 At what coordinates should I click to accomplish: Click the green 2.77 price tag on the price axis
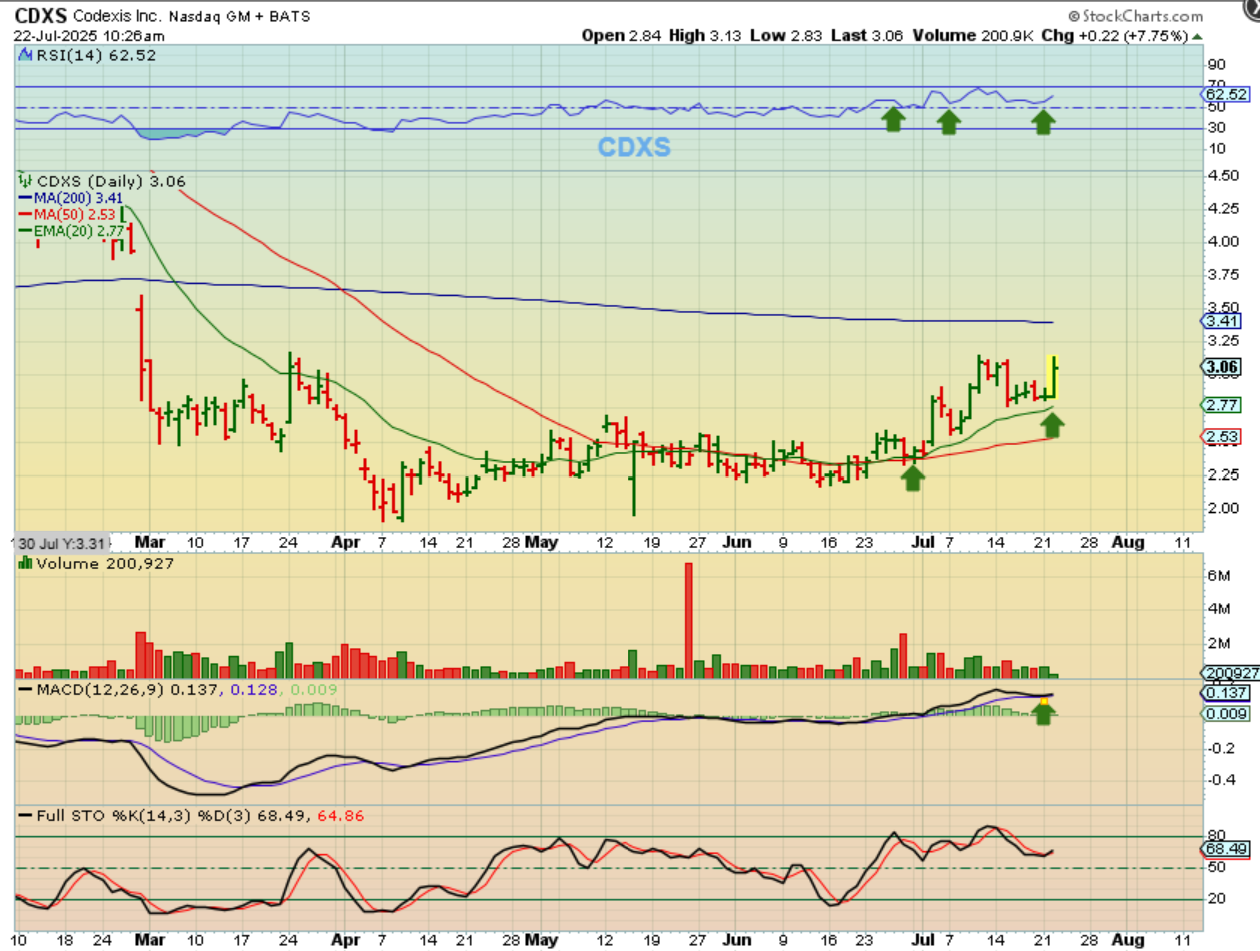coord(1220,404)
